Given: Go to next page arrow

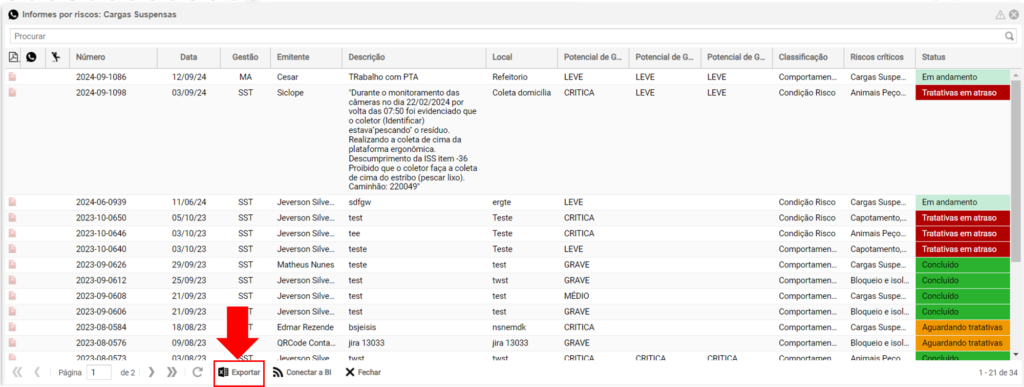Looking at the screenshot, I should click(x=152, y=373).
